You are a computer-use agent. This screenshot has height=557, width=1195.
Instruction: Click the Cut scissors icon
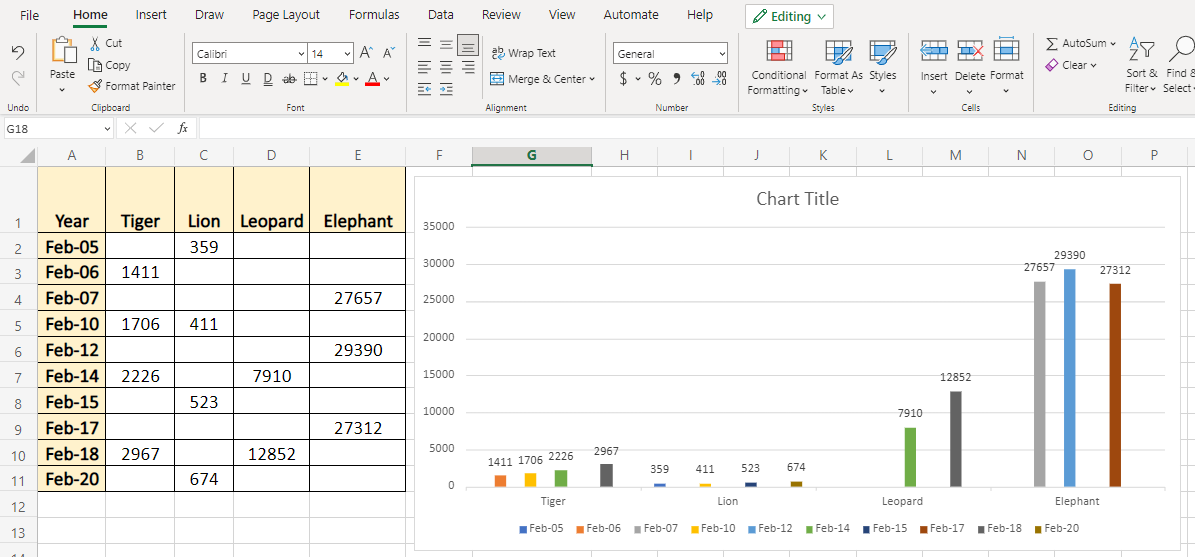(x=95, y=43)
